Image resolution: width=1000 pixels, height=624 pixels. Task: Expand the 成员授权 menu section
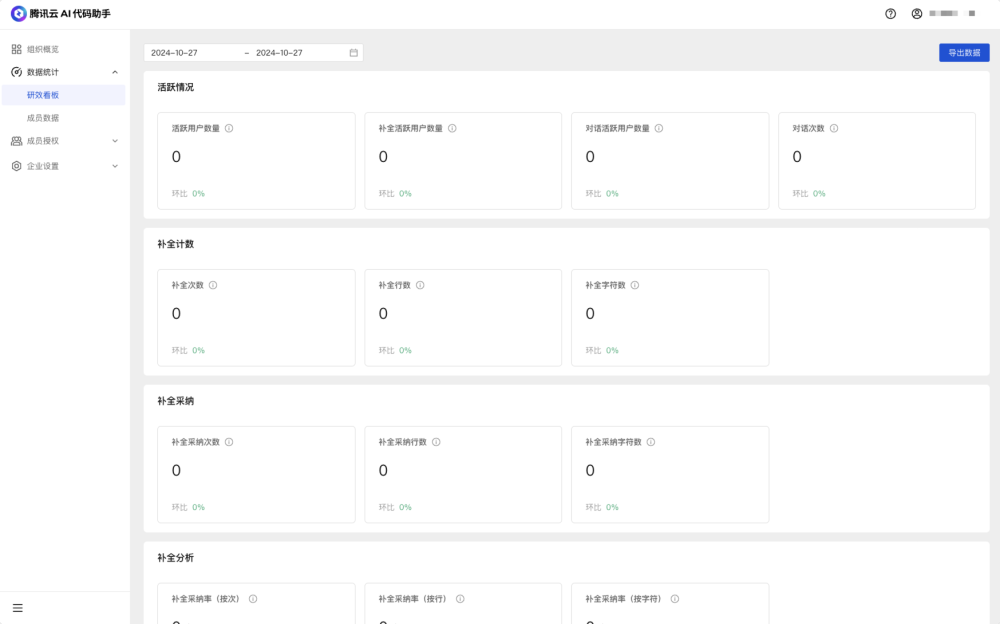pyautogui.click(x=114, y=141)
